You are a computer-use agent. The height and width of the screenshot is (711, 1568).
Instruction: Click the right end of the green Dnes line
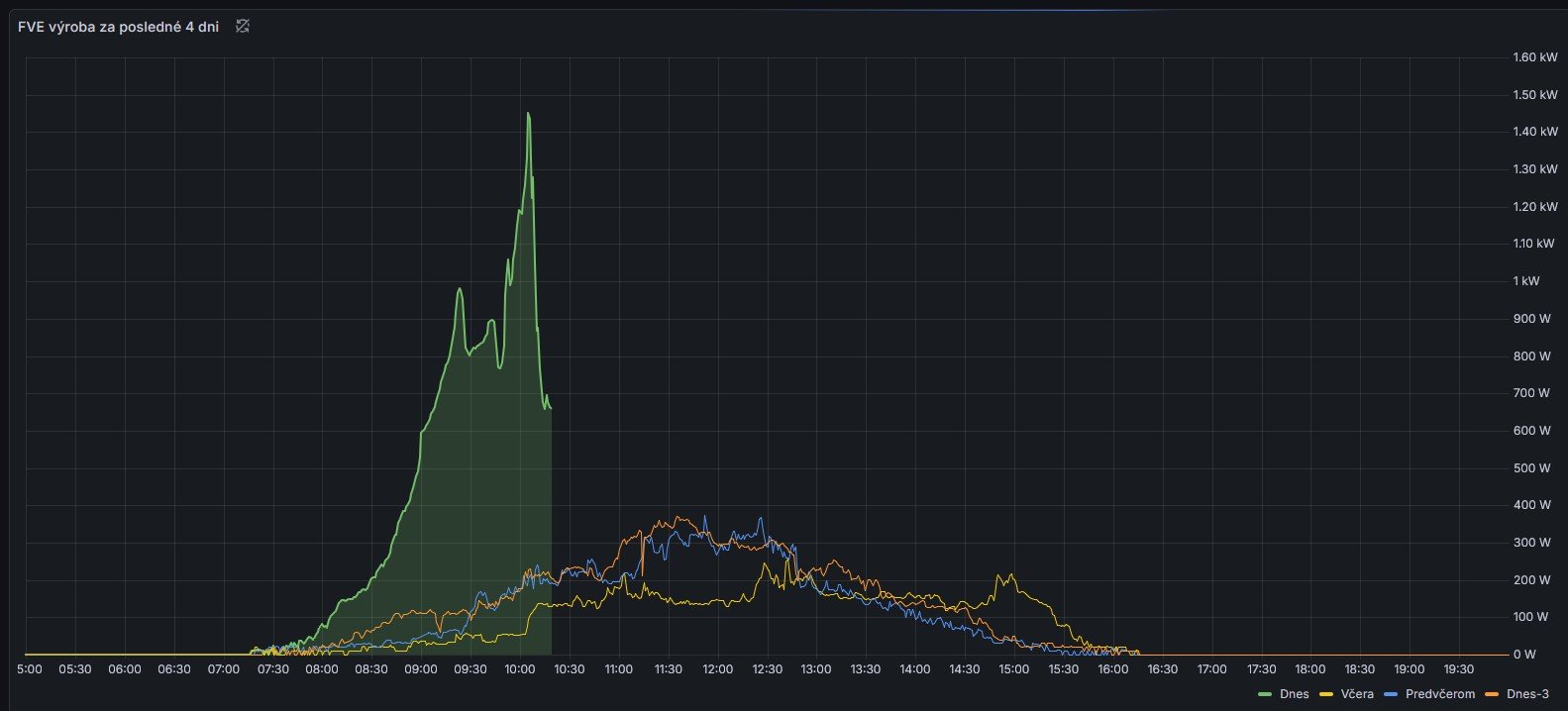pyautogui.click(x=550, y=408)
